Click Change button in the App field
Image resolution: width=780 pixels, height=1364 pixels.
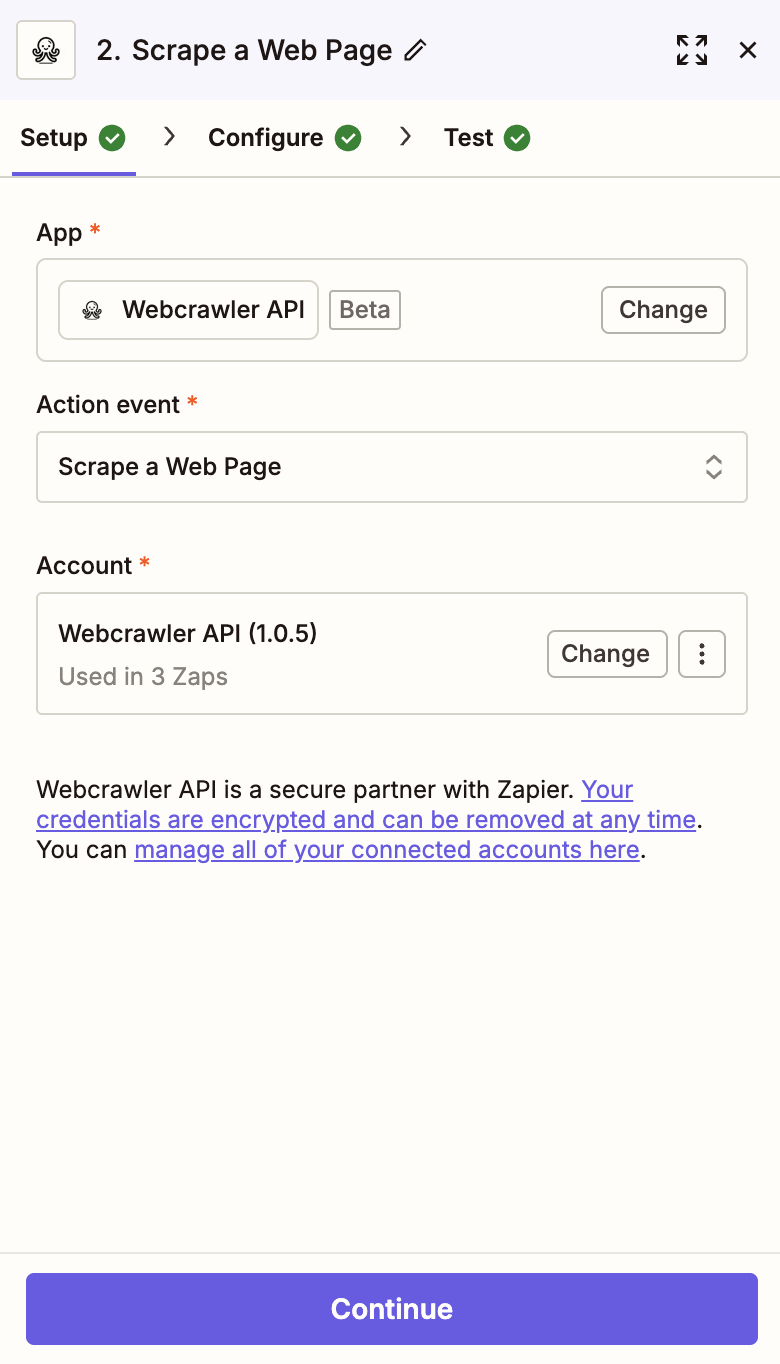point(663,310)
